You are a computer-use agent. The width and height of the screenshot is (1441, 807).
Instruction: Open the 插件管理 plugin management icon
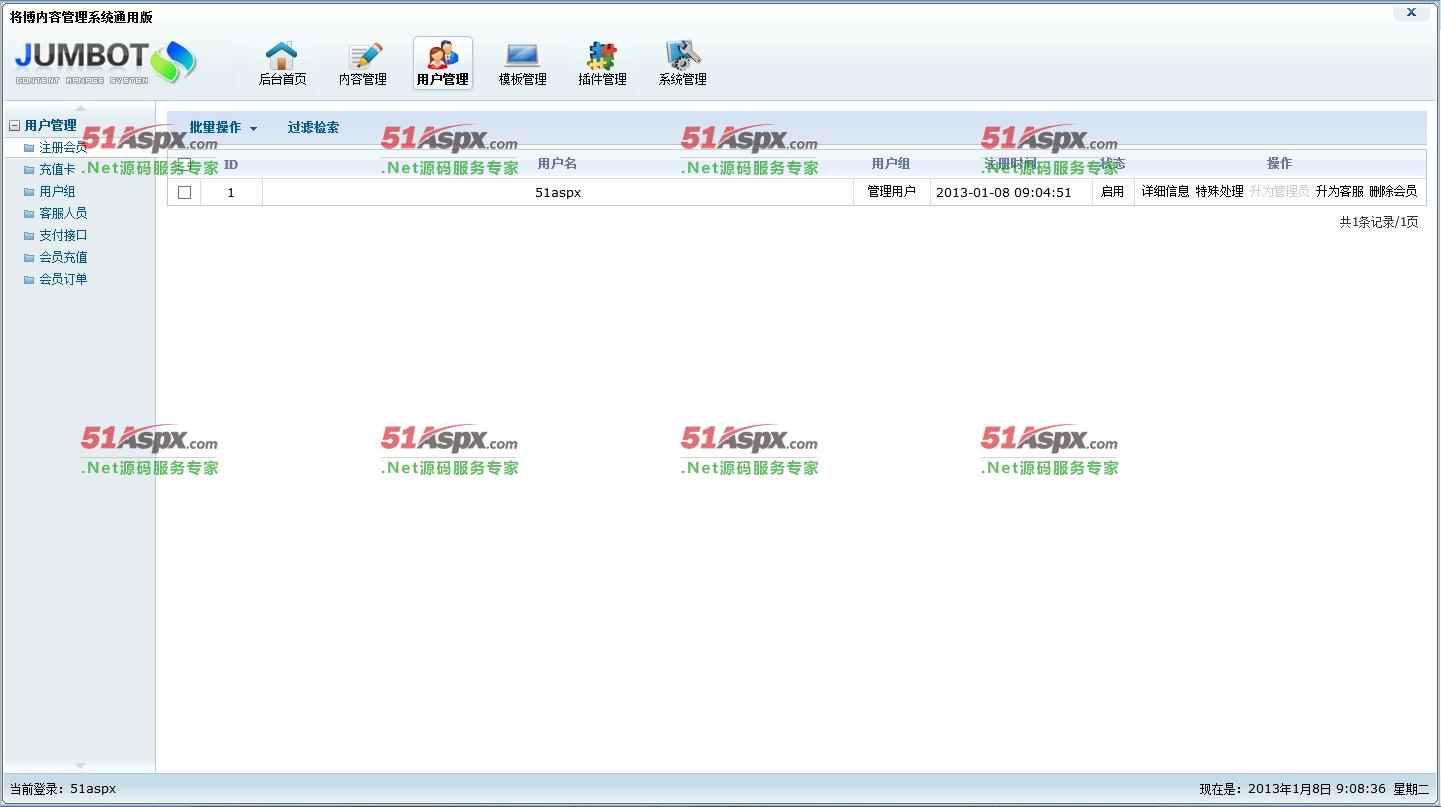click(602, 64)
